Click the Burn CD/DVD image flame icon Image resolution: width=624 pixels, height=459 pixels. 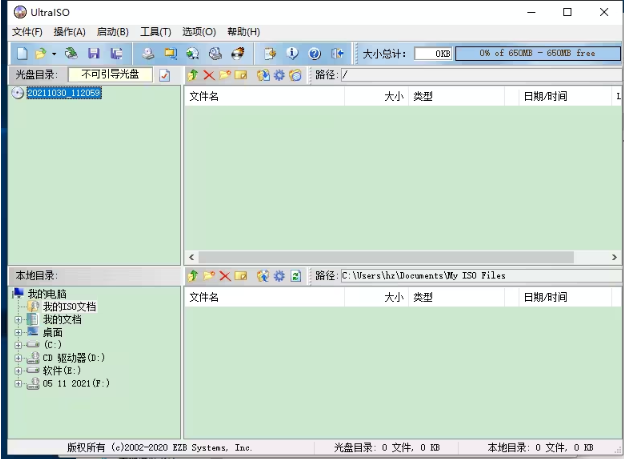tap(238, 53)
